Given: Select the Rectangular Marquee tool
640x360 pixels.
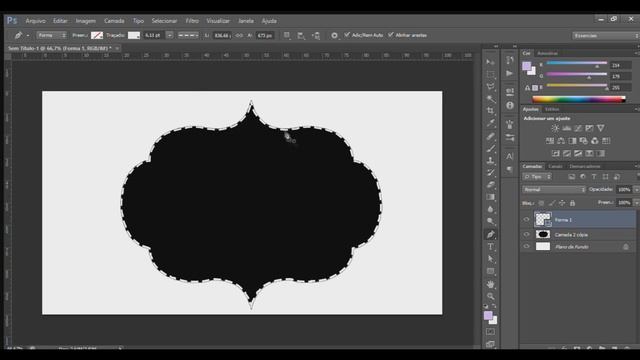Looking at the screenshot, I should click(490, 74).
